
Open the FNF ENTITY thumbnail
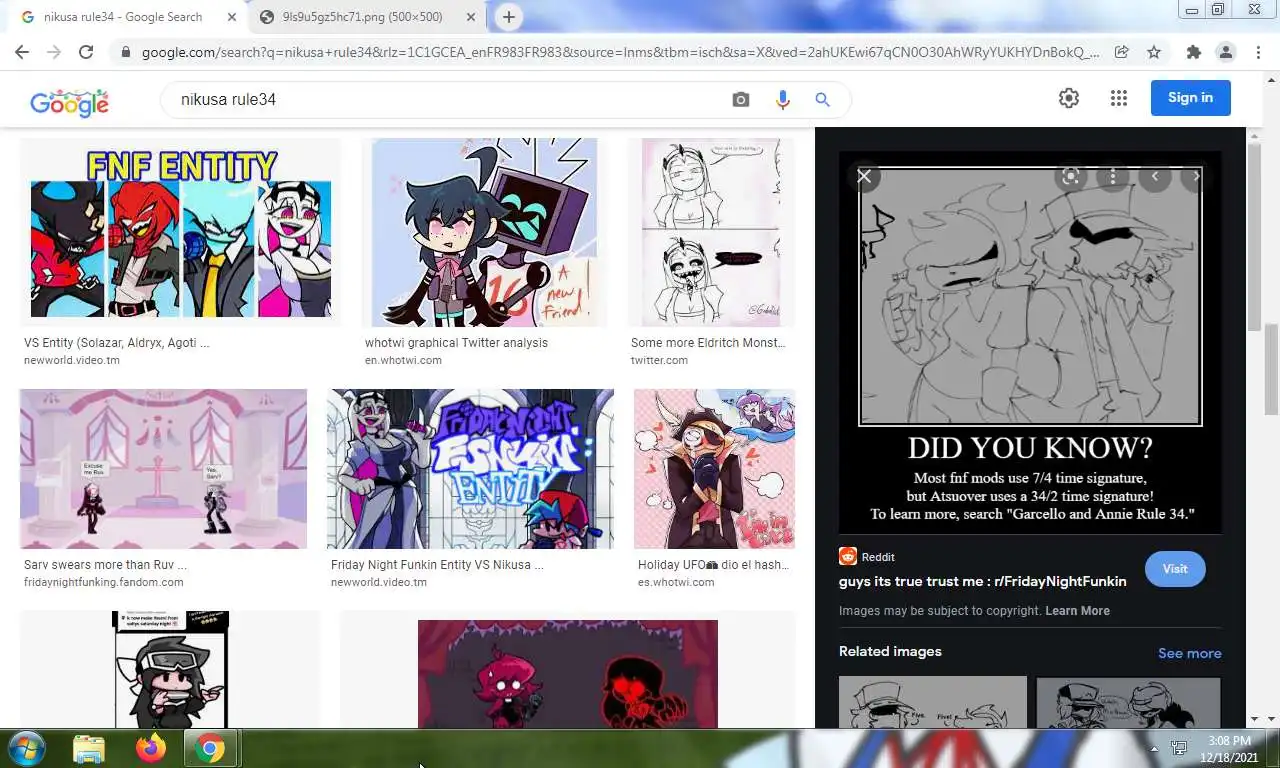pyautogui.click(x=181, y=232)
